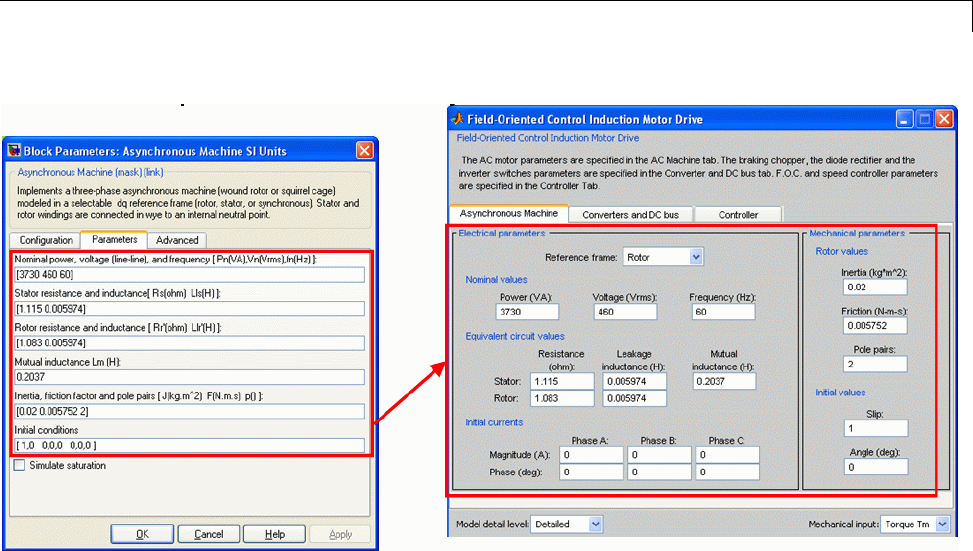The width and height of the screenshot is (973, 551).
Task: Minimize the Field-Oriented Control window
Action: (x=905, y=119)
